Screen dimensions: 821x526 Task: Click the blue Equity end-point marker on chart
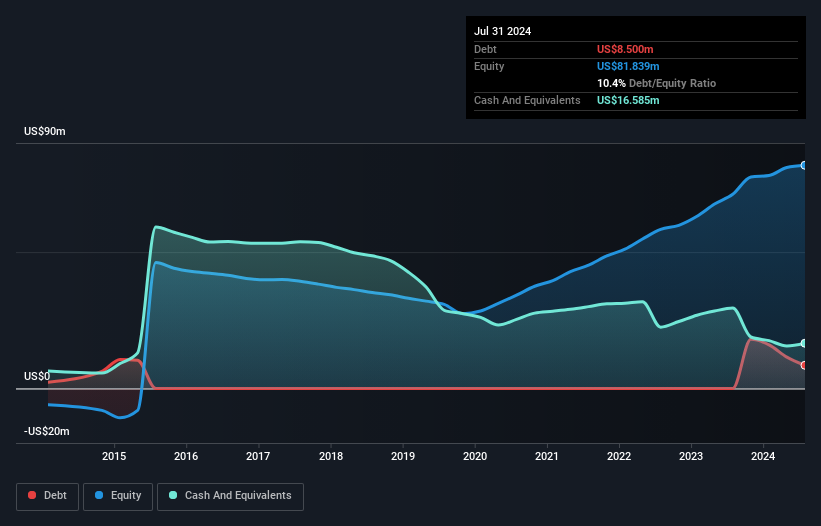point(804,165)
